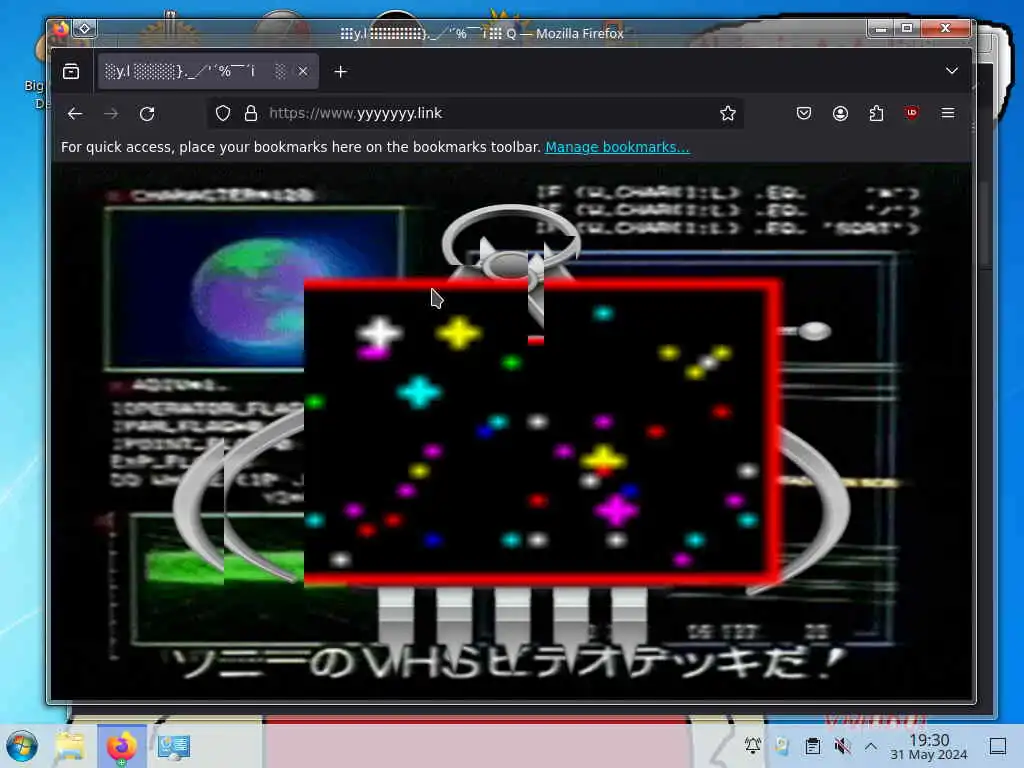This screenshot has width=1024, height=768.
Task: Open the clipboard tray icon
Action: [x=812, y=746]
